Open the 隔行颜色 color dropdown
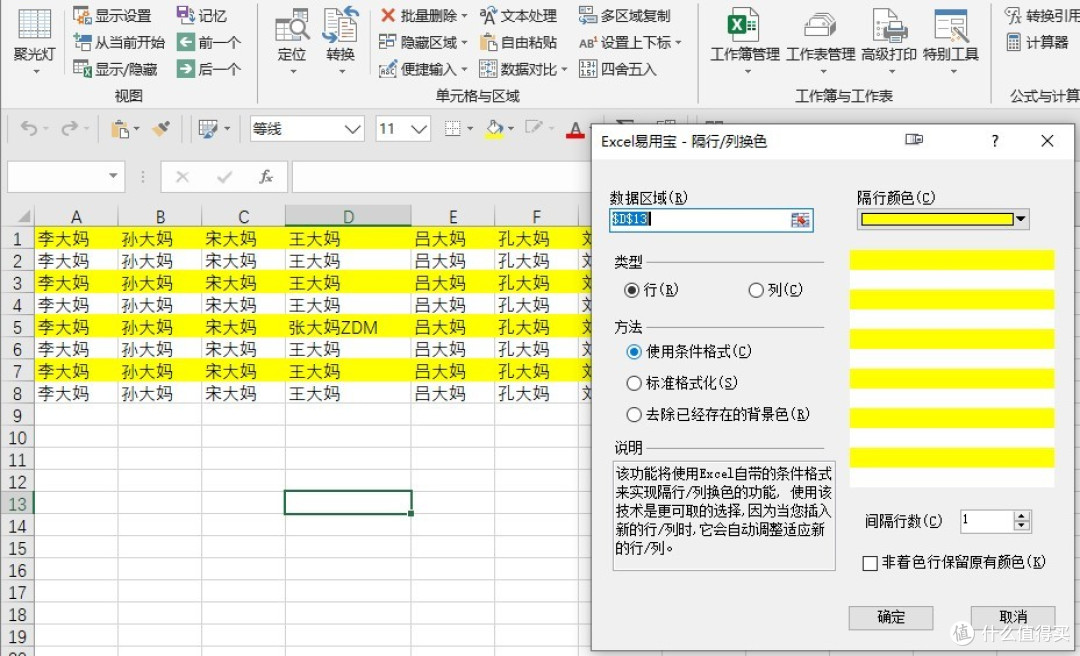 tap(1019, 220)
